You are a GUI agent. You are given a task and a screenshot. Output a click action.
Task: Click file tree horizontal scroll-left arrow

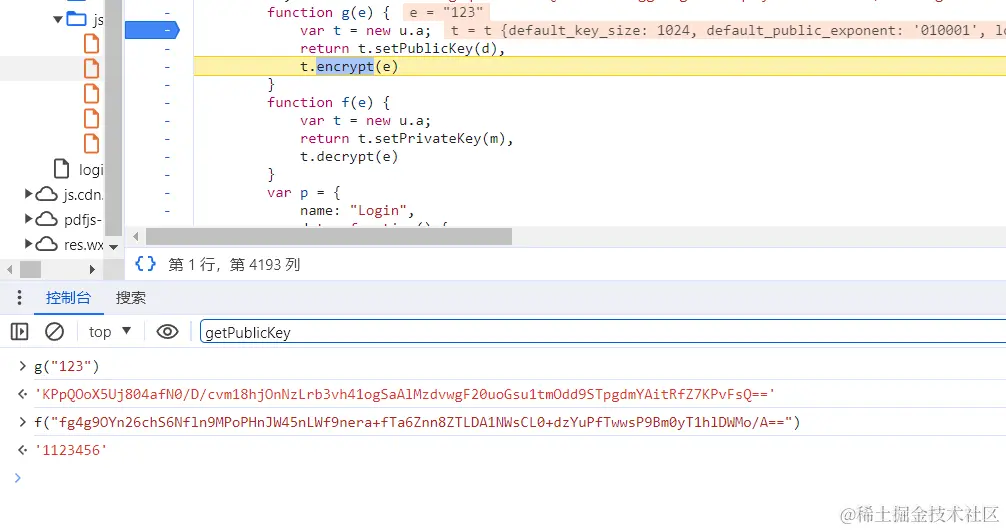pos(9,269)
